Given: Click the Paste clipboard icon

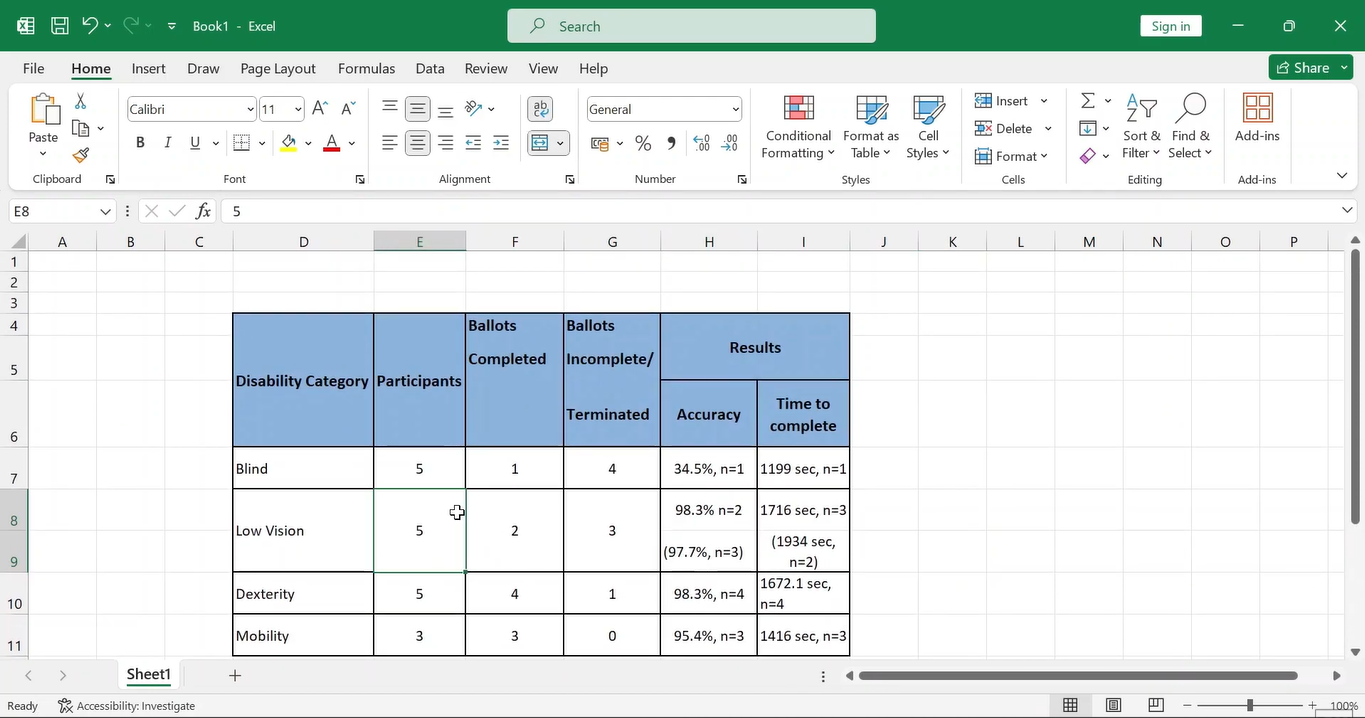Looking at the screenshot, I should tap(43, 110).
